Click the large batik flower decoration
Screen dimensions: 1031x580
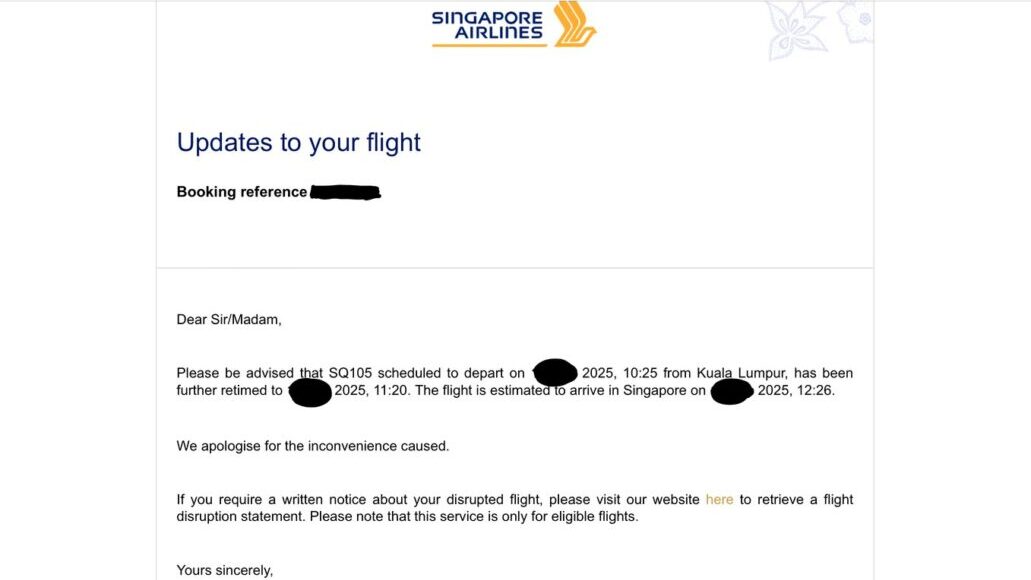click(797, 30)
